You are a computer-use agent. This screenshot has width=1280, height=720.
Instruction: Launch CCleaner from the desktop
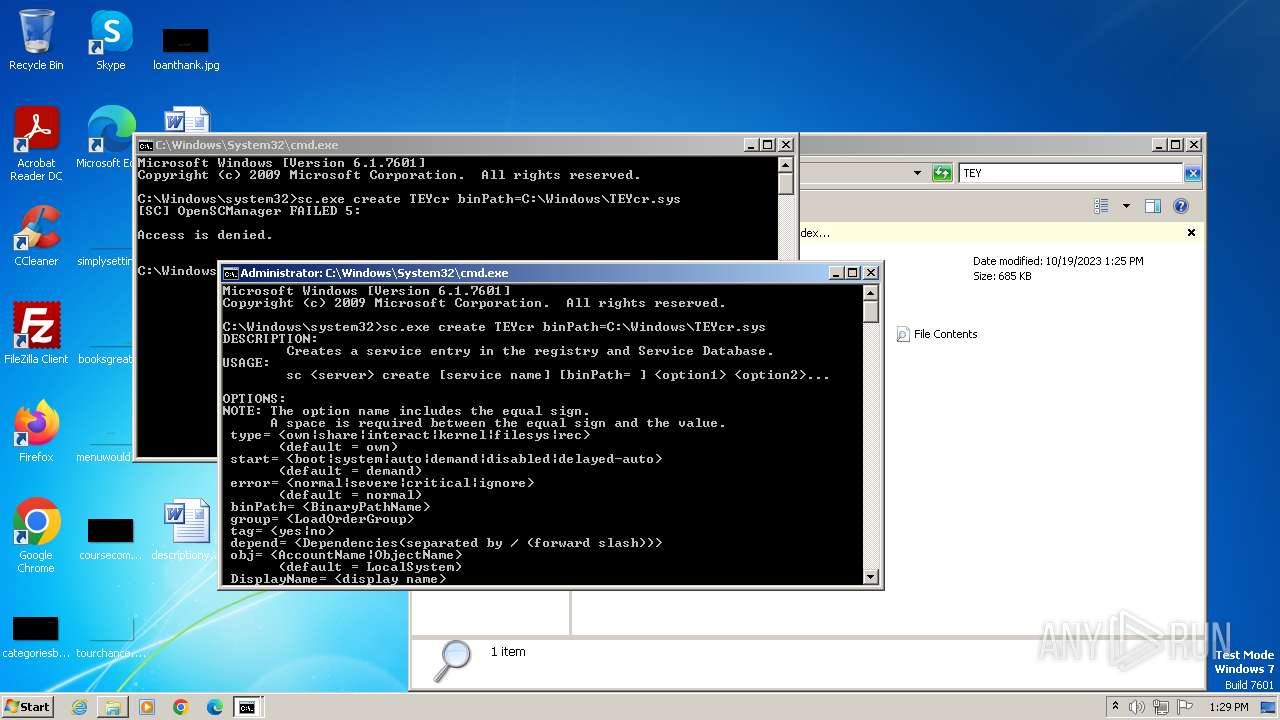36,235
